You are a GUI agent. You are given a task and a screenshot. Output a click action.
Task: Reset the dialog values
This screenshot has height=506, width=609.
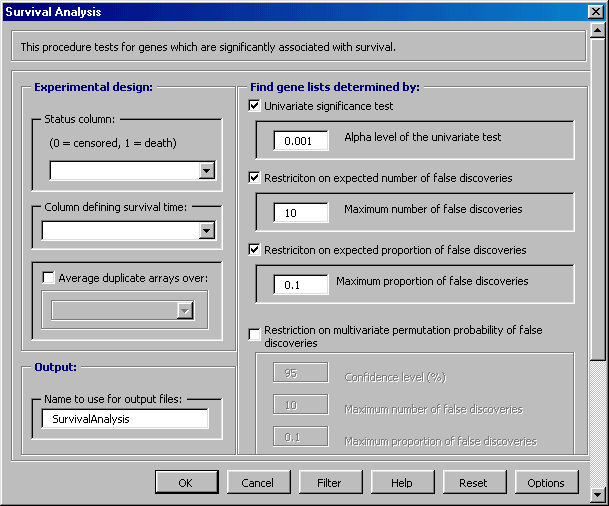(x=473, y=483)
